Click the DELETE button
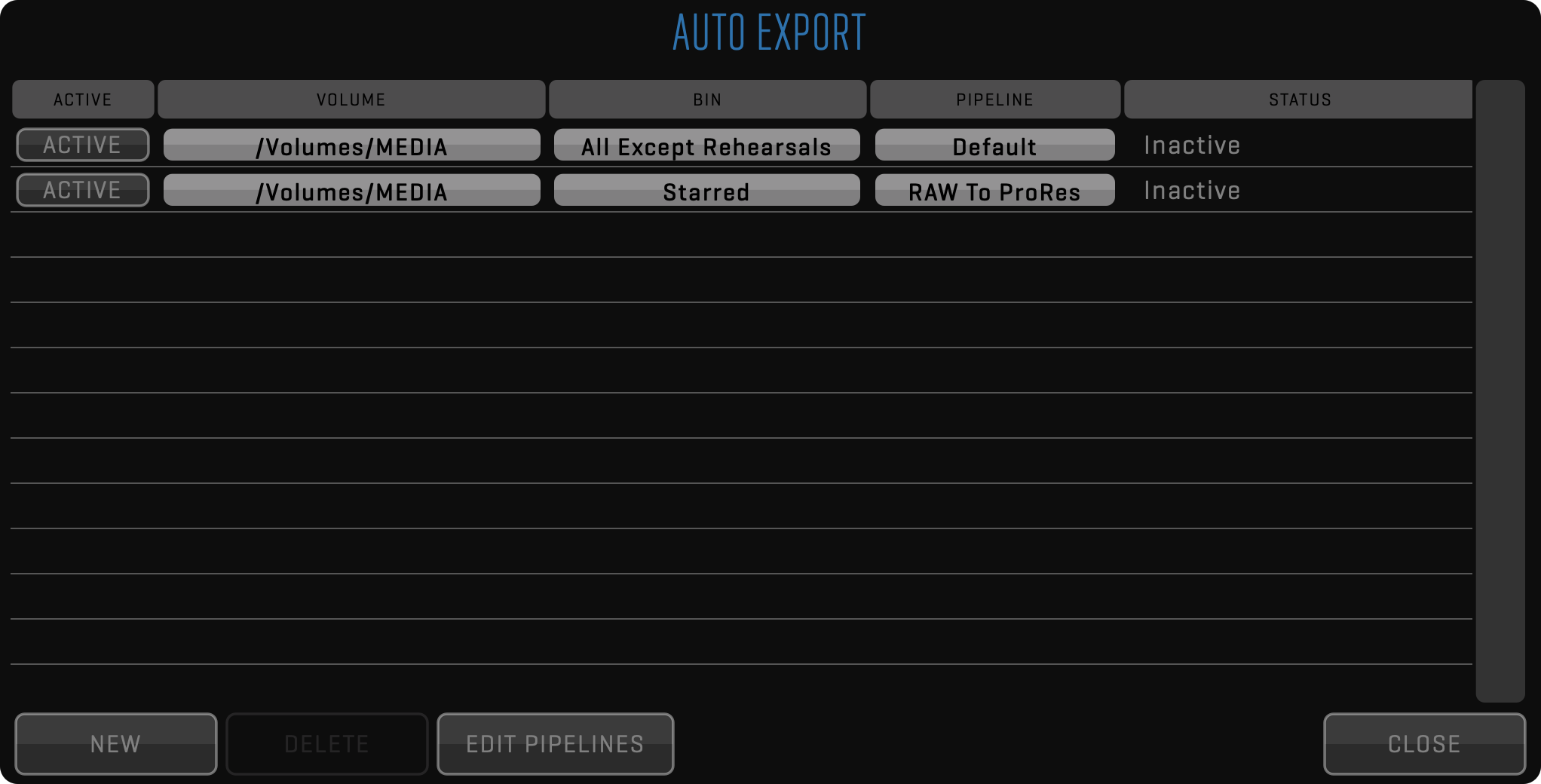 (x=326, y=744)
